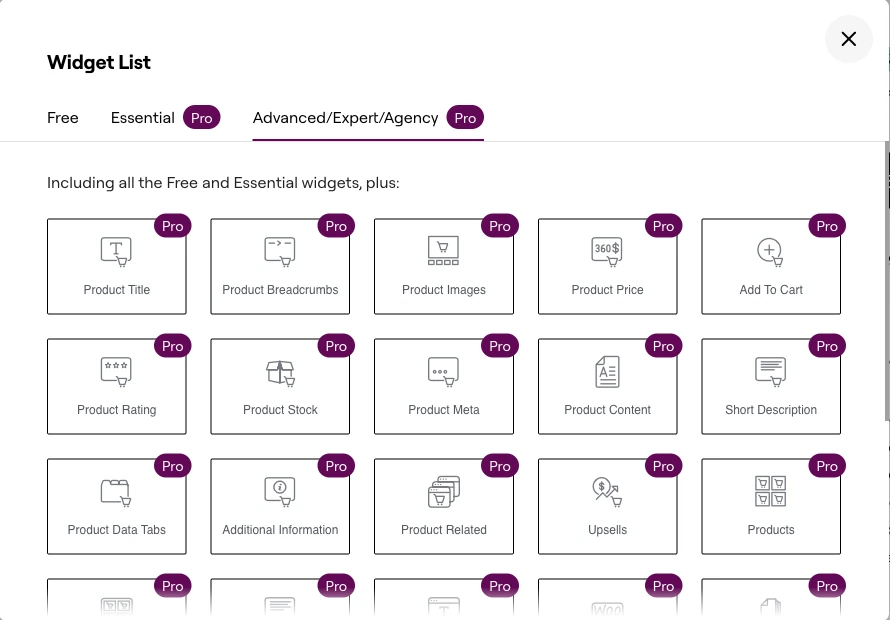Click the Product Stock box icon
The height and width of the screenshot is (620, 890).
click(x=280, y=372)
